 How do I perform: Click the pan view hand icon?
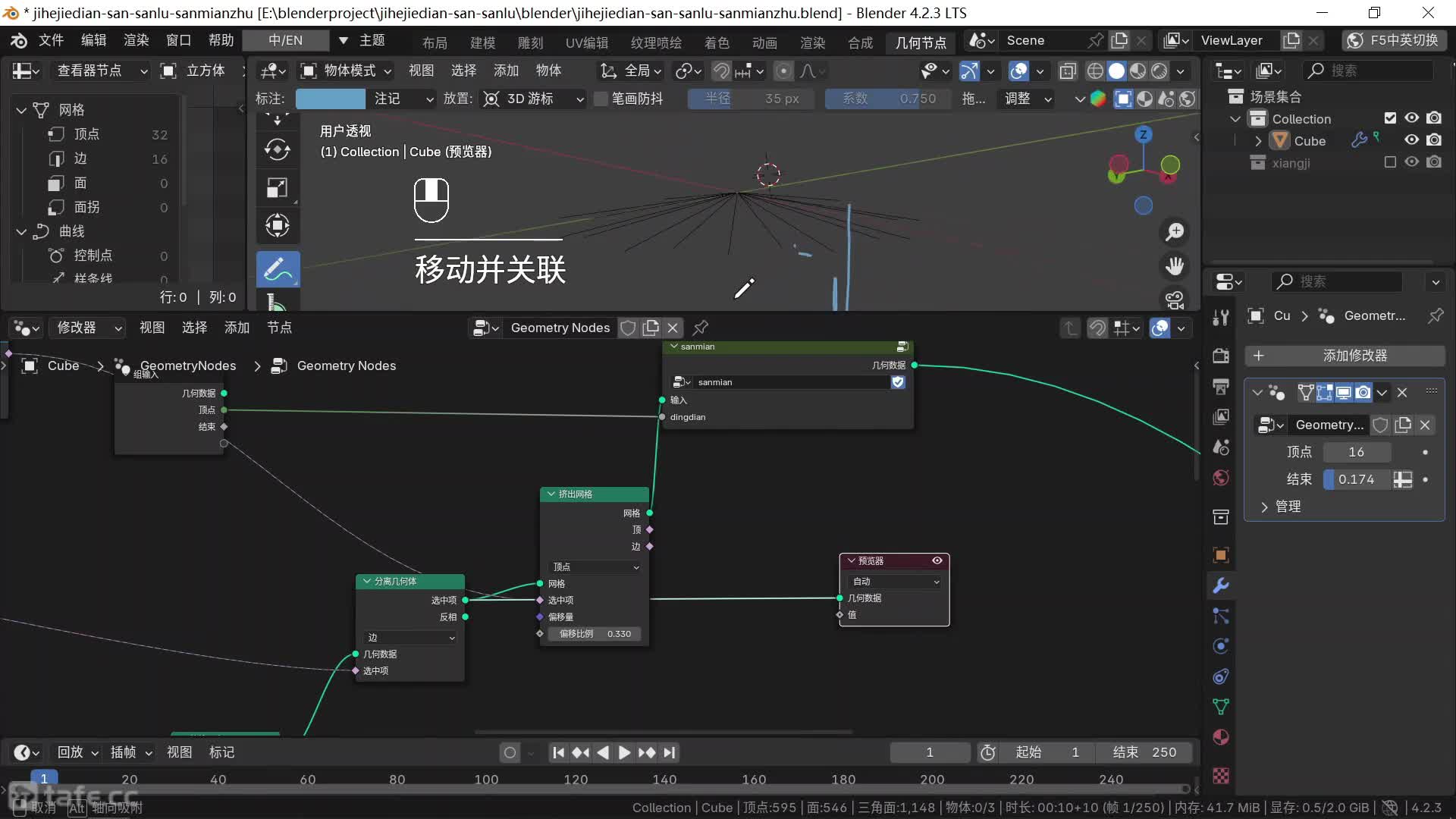tap(1175, 266)
